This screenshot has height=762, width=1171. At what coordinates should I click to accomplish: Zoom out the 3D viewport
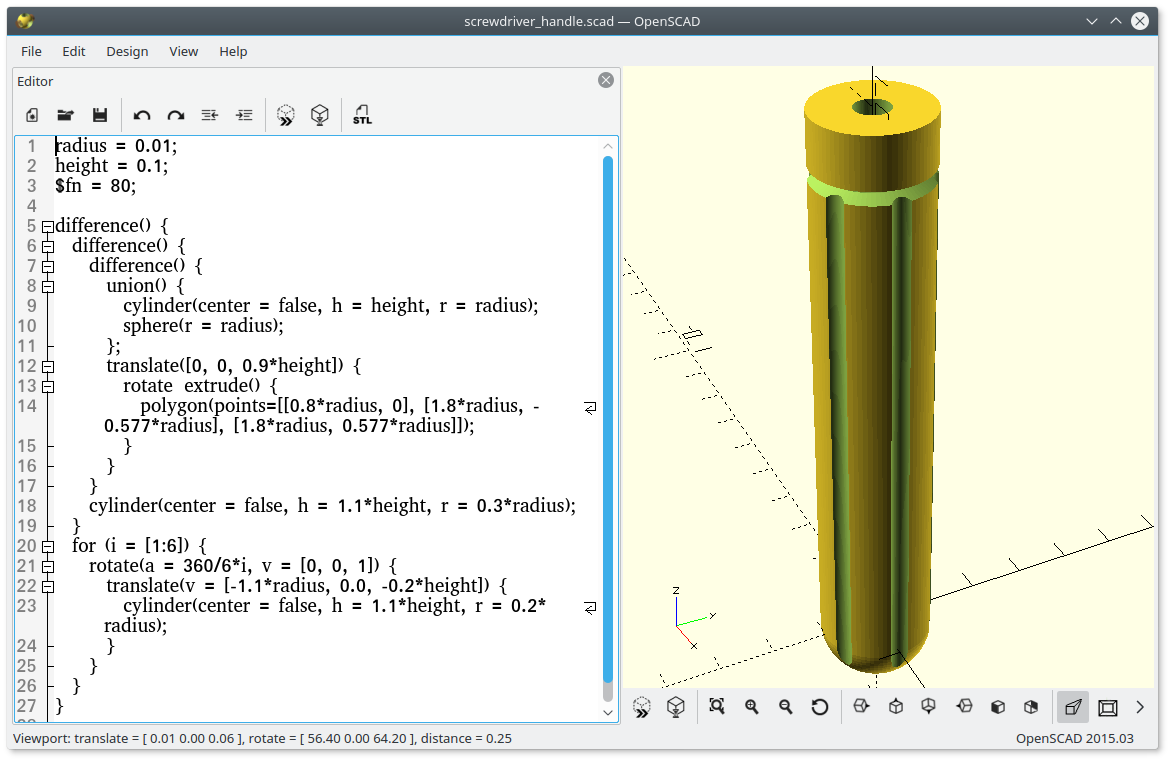point(786,707)
